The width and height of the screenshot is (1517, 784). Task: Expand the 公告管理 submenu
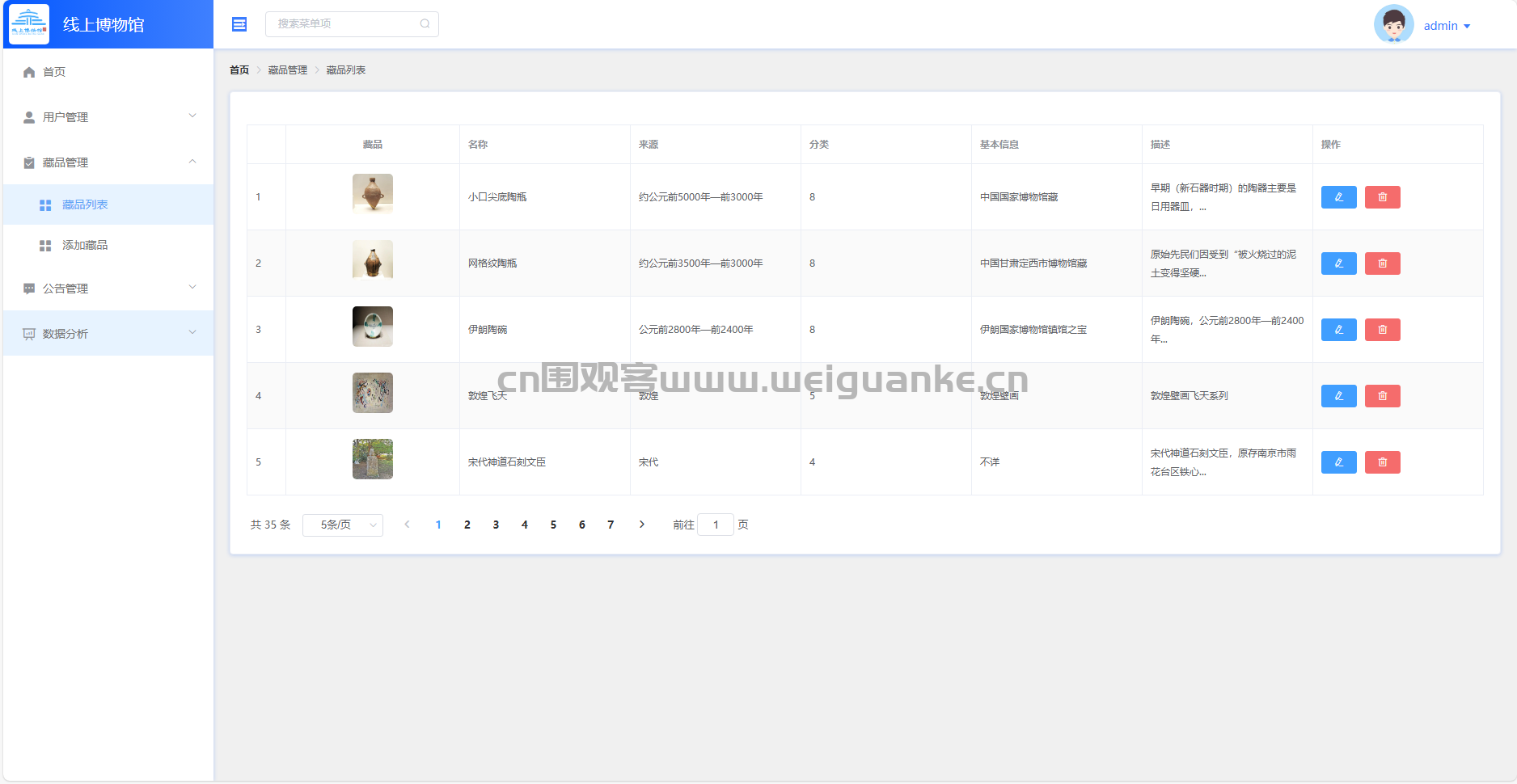(108, 289)
